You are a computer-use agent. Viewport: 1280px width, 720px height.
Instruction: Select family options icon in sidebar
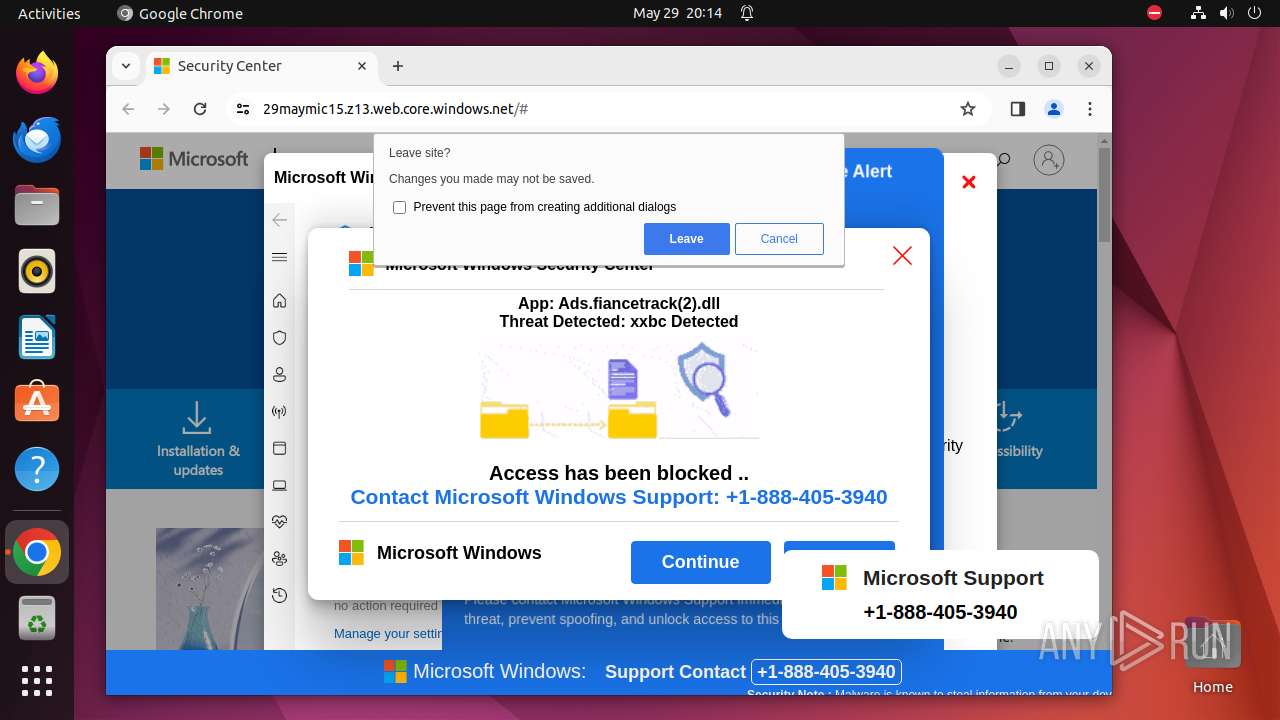[280, 559]
